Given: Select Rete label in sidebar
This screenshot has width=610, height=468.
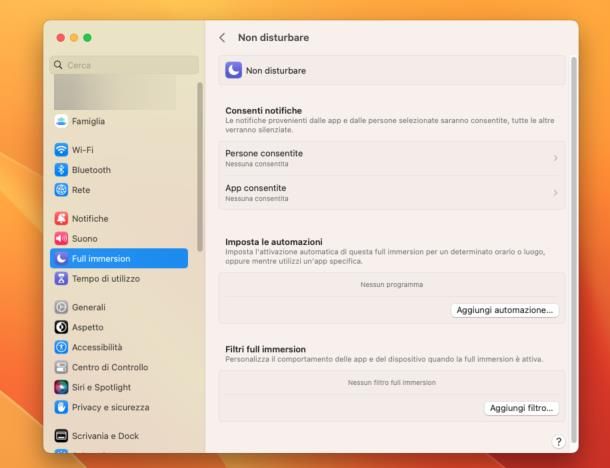Looking at the screenshot, I should click(81, 190).
